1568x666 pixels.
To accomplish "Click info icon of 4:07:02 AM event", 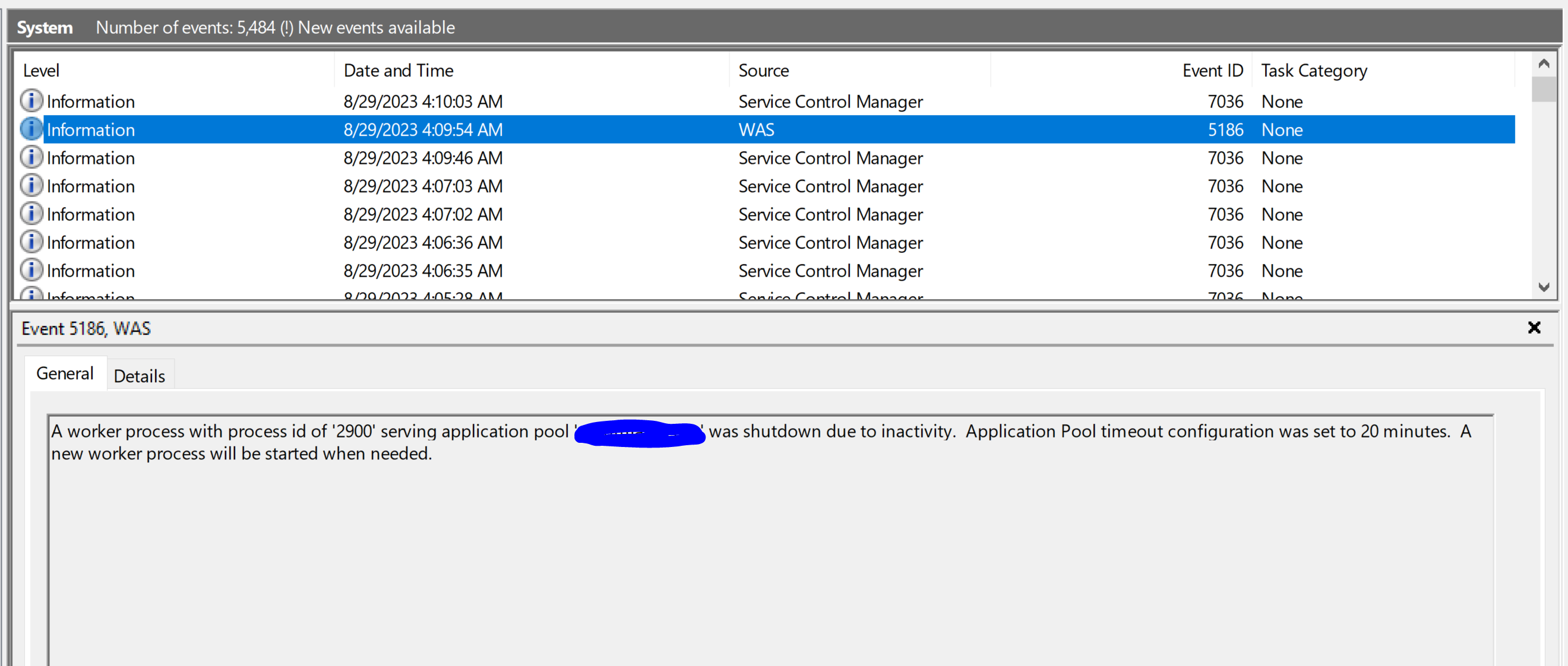I will click(x=31, y=214).
